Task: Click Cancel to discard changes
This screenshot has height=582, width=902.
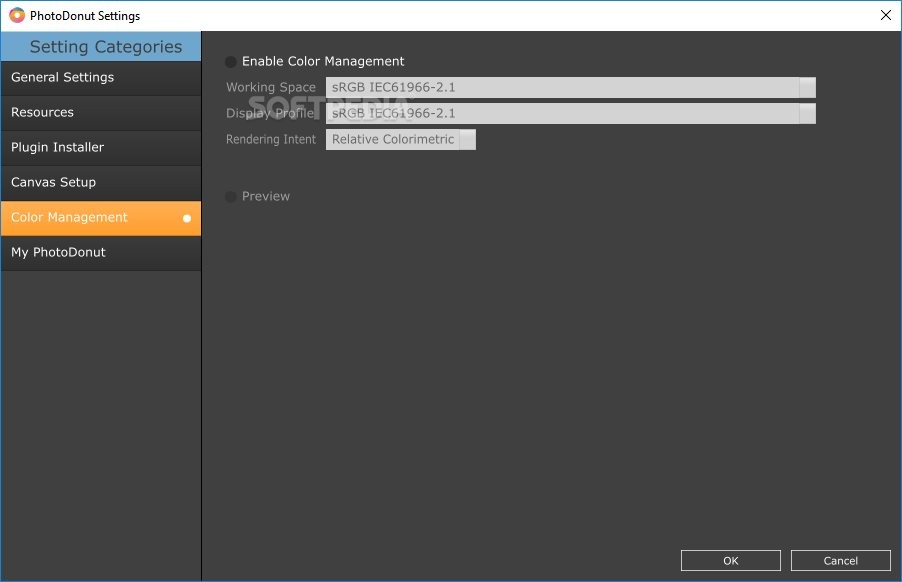Action: click(x=840, y=561)
